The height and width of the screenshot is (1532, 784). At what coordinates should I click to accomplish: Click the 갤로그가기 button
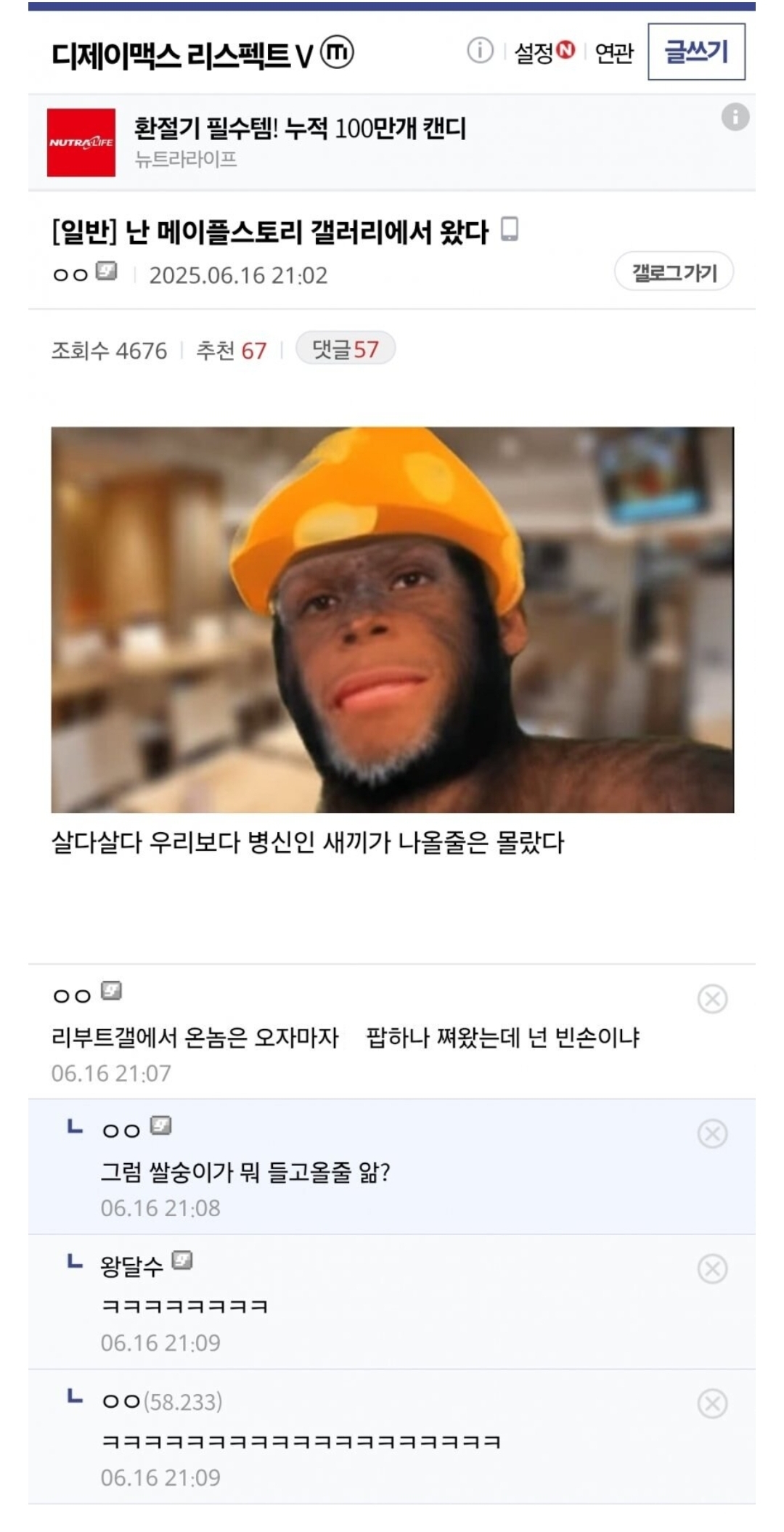pyautogui.click(x=674, y=272)
